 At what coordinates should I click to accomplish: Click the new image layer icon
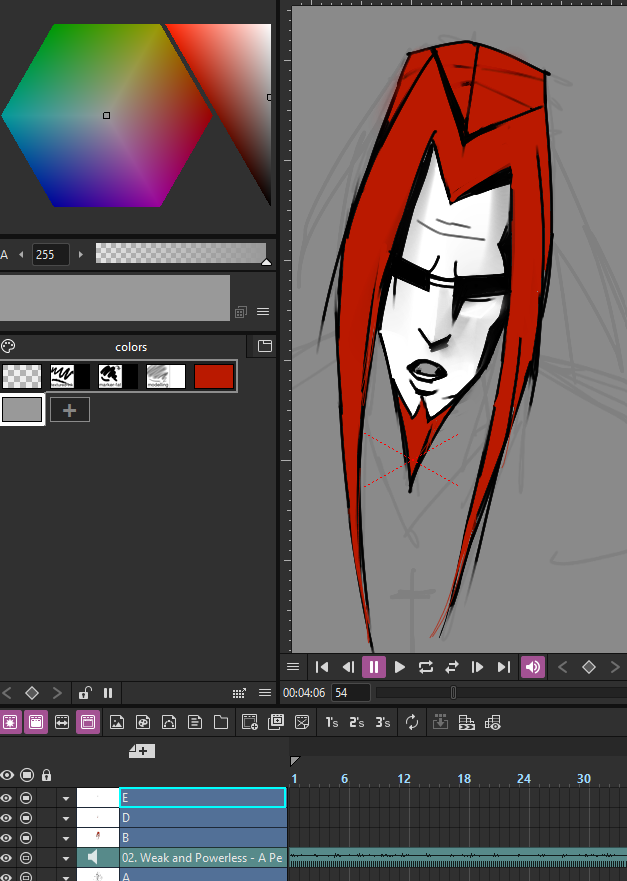tap(117, 723)
